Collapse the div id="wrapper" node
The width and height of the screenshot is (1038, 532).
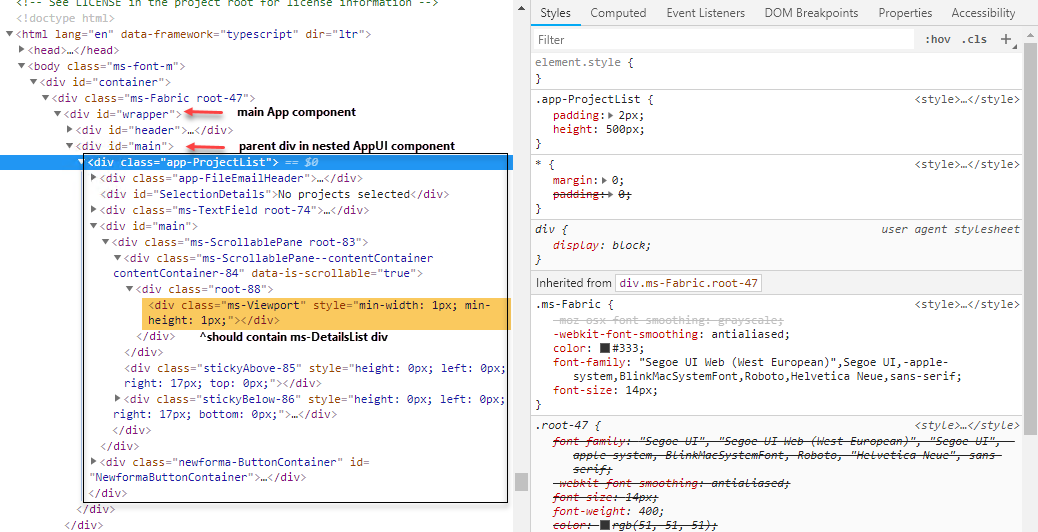coord(58,114)
